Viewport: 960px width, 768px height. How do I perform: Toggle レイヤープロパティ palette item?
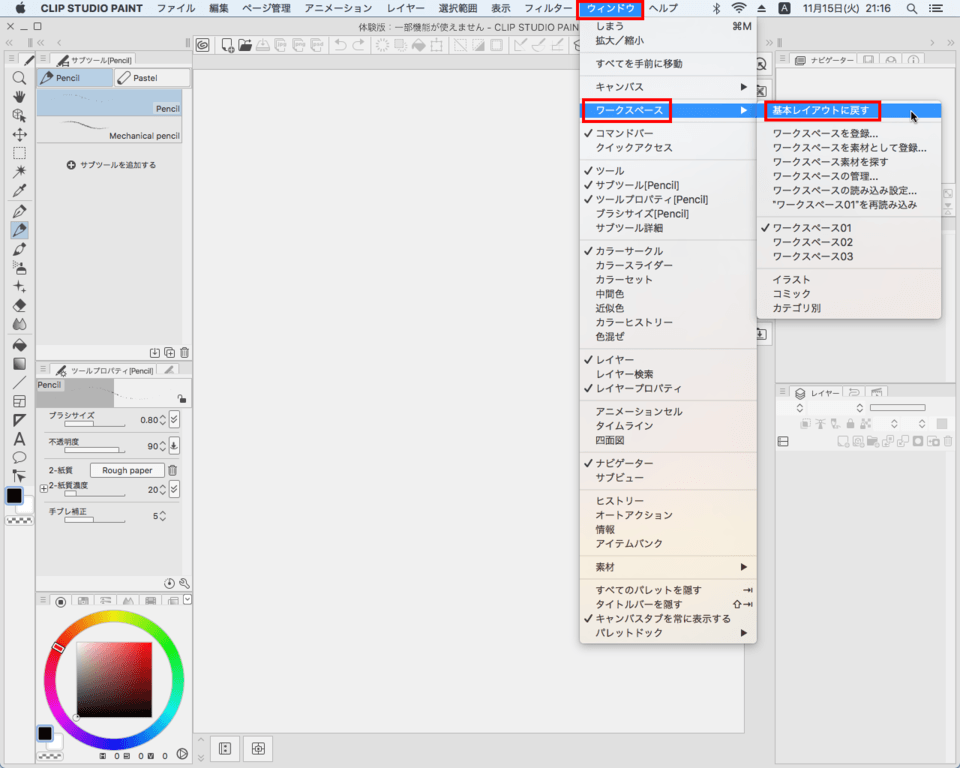click(x=668, y=388)
